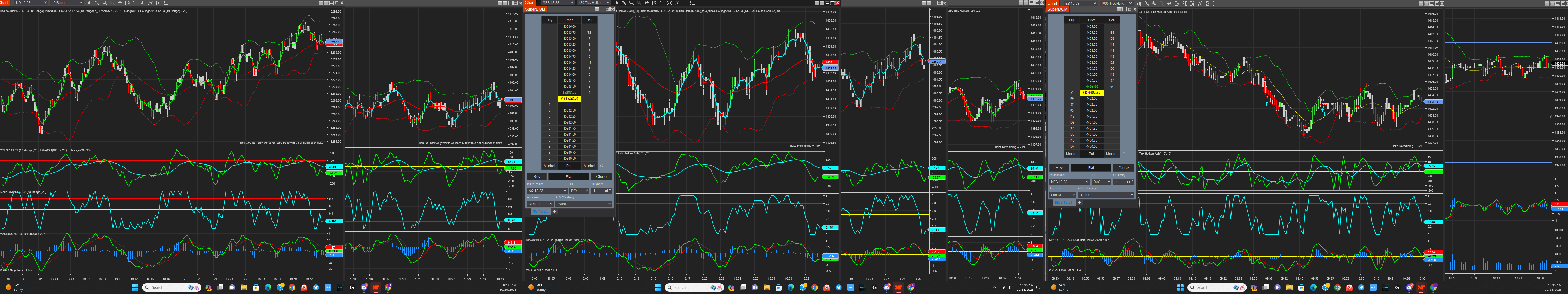This screenshot has height=294, width=1568.
Task: Open the 130 Tick Heiken interval dropdown
Action: click(x=593, y=3)
